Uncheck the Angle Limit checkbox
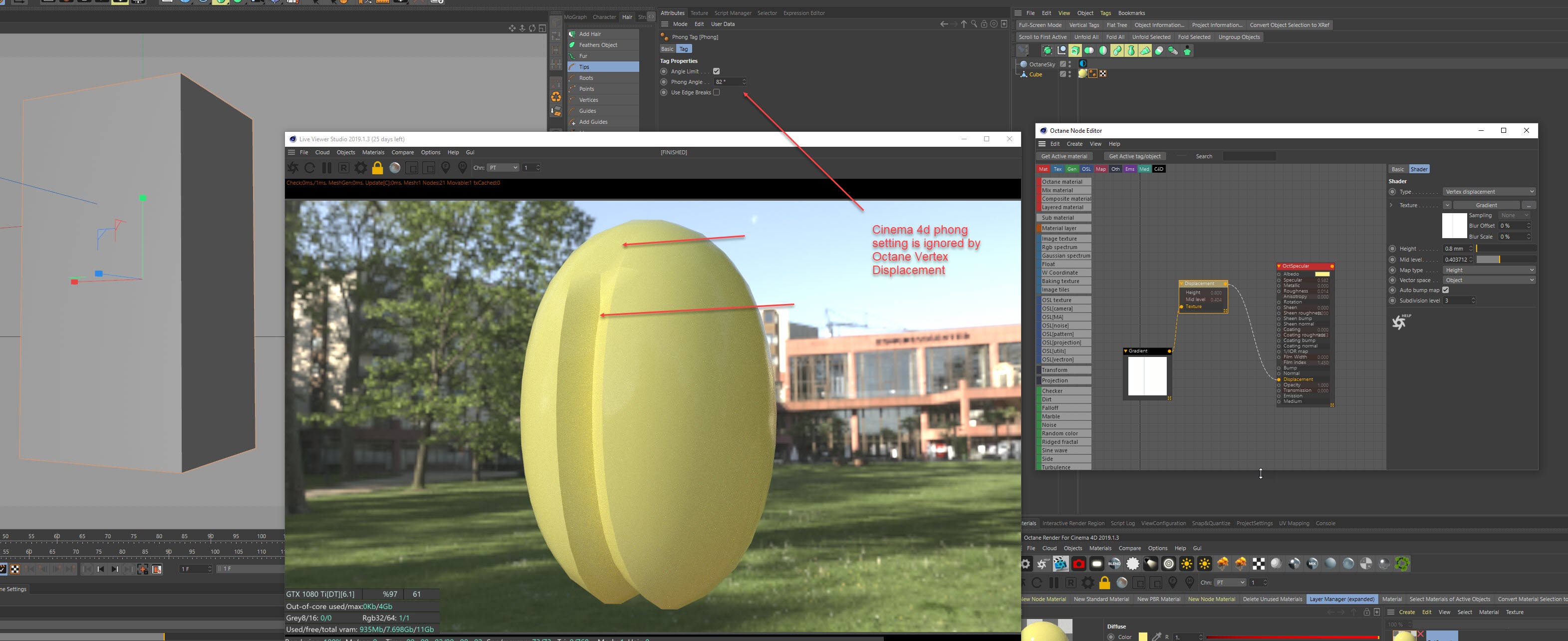1568x641 pixels. coord(717,71)
